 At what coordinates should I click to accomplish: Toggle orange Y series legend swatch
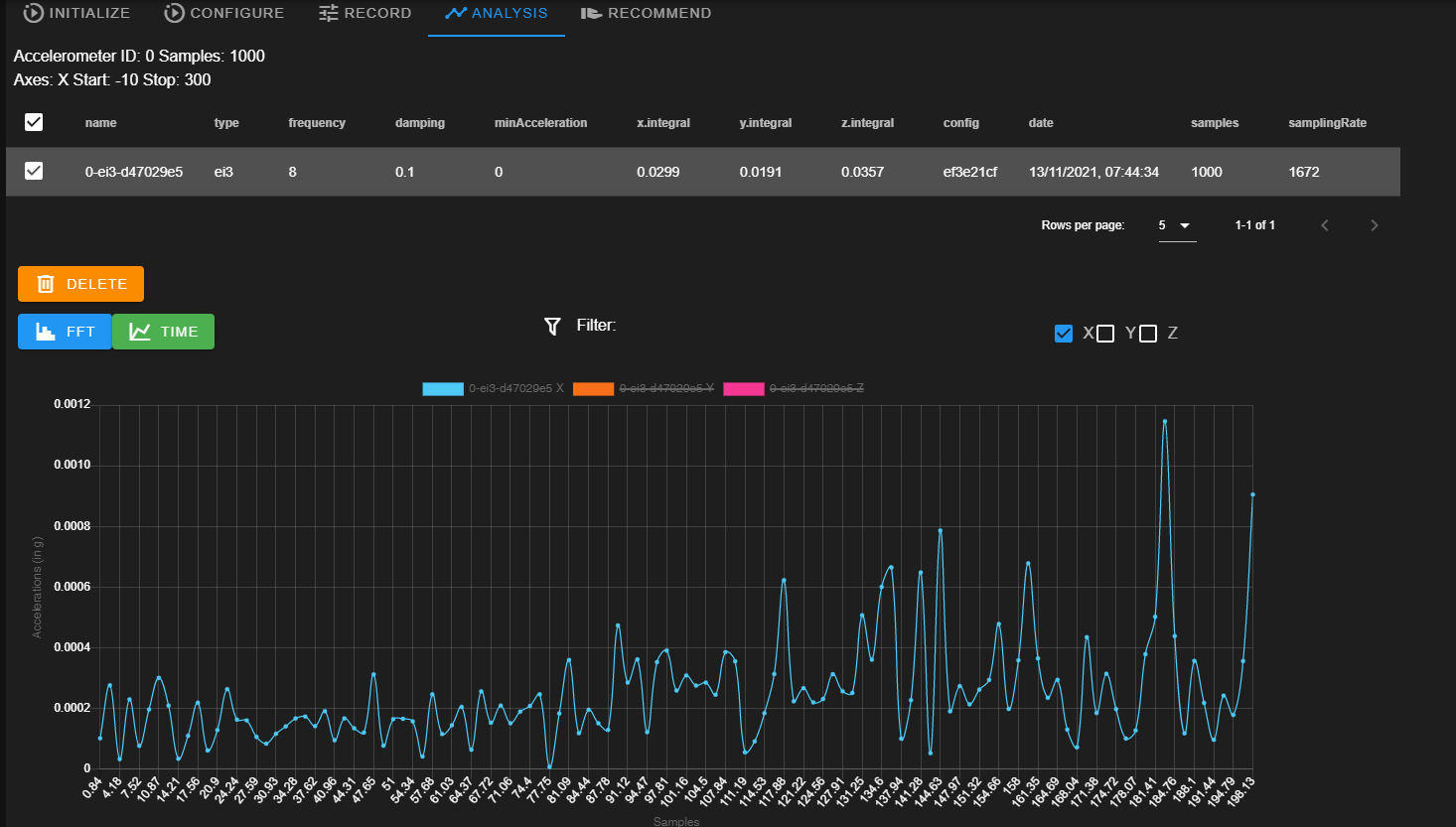pos(594,388)
